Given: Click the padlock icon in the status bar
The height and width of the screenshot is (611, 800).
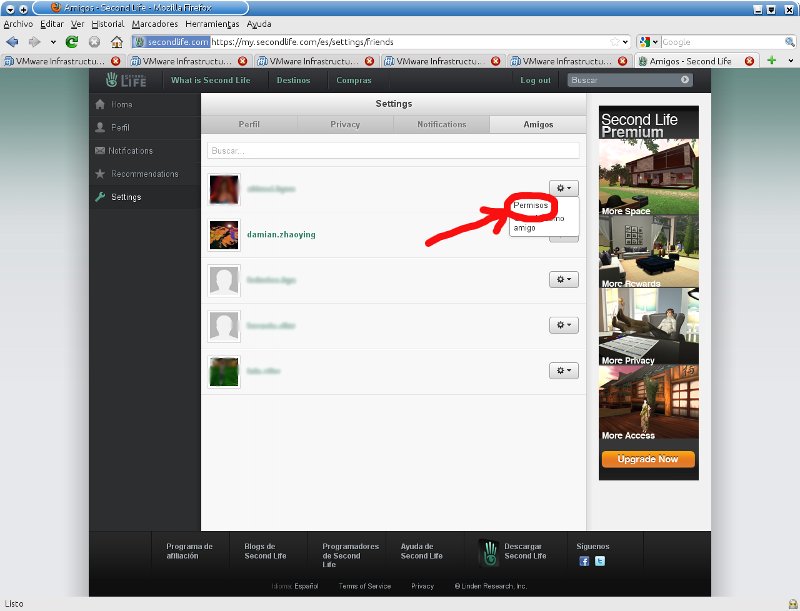Looking at the screenshot, I should 792,604.
